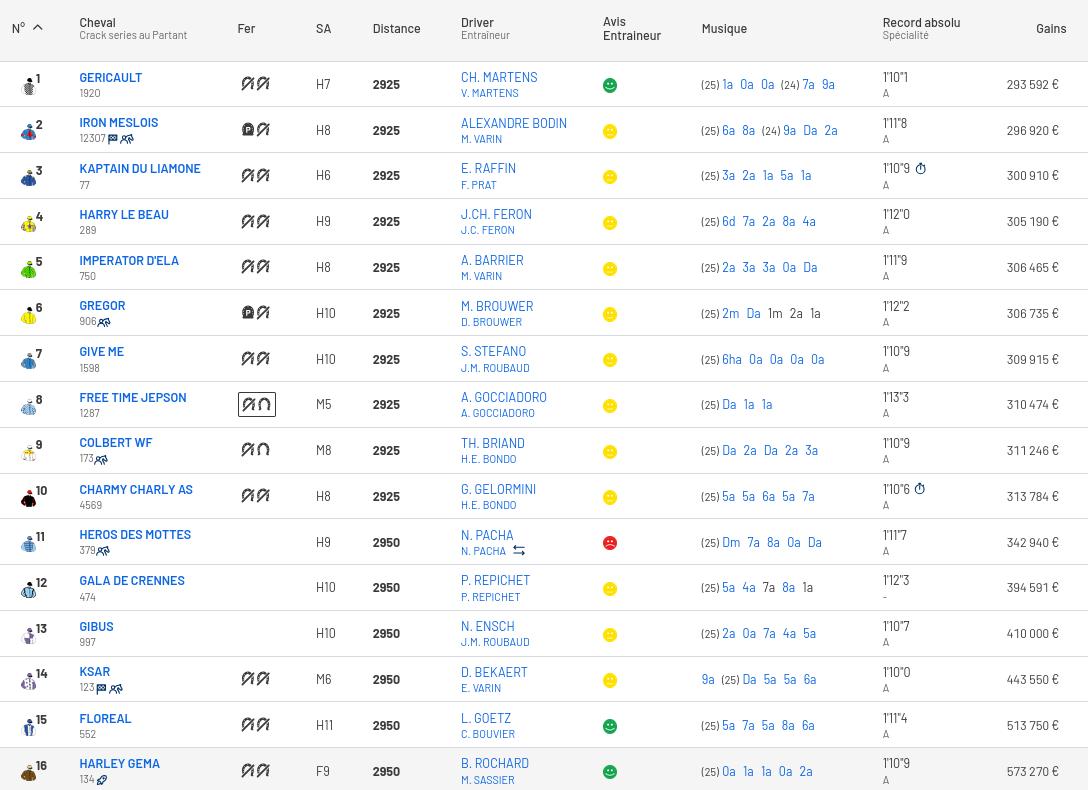Click the swap arrows icon next to N. Pacha
The width and height of the screenshot is (1088, 790).
[x=519, y=551]
